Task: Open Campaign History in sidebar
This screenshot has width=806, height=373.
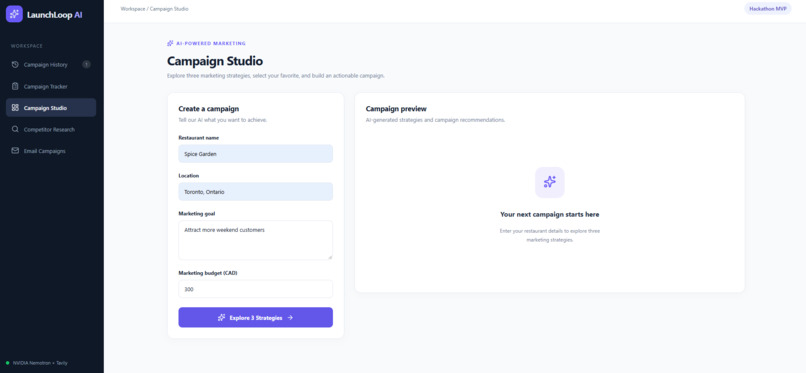Action: click(51, 65)
